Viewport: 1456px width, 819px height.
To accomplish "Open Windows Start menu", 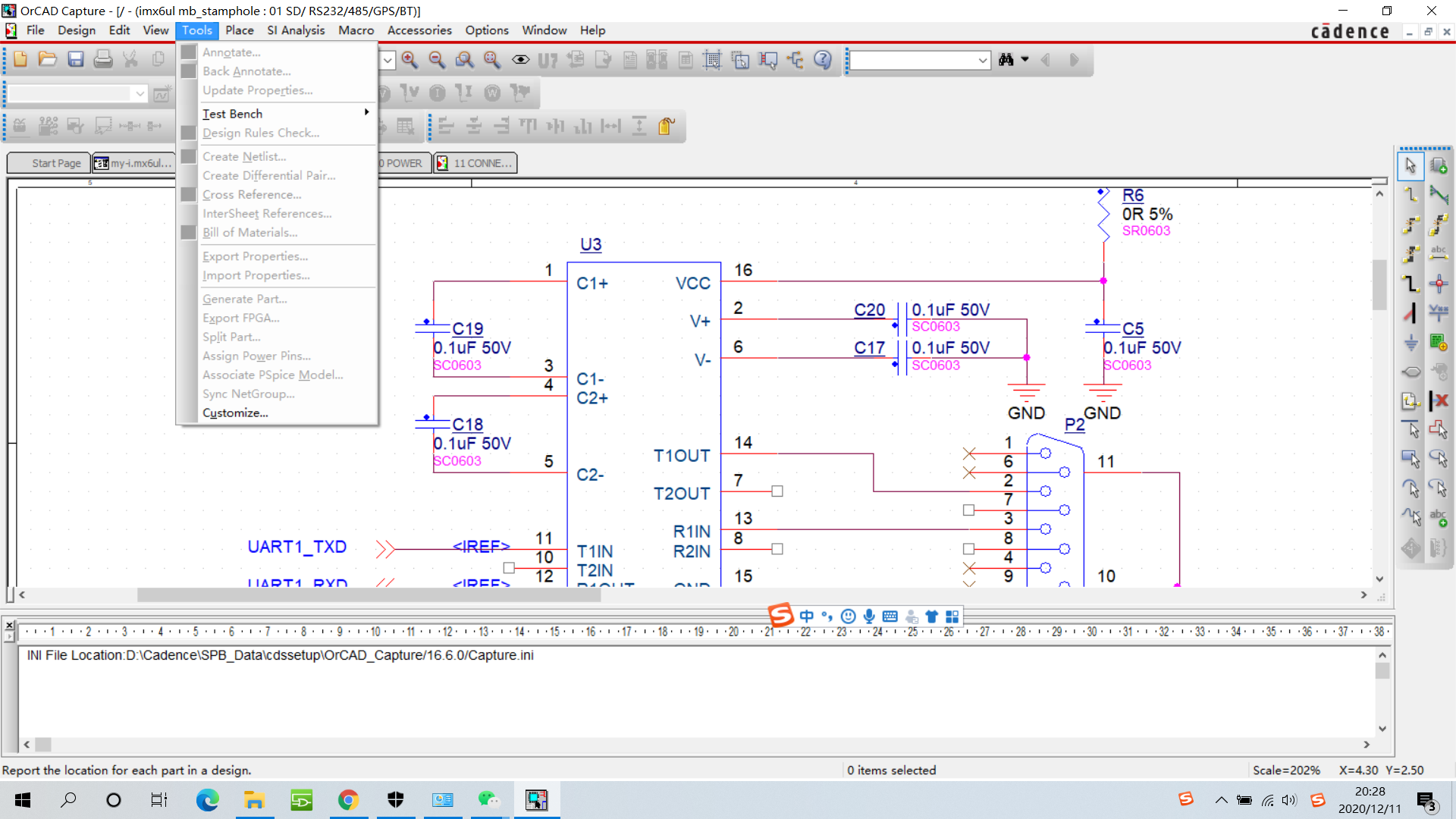I will click(23, 800).
